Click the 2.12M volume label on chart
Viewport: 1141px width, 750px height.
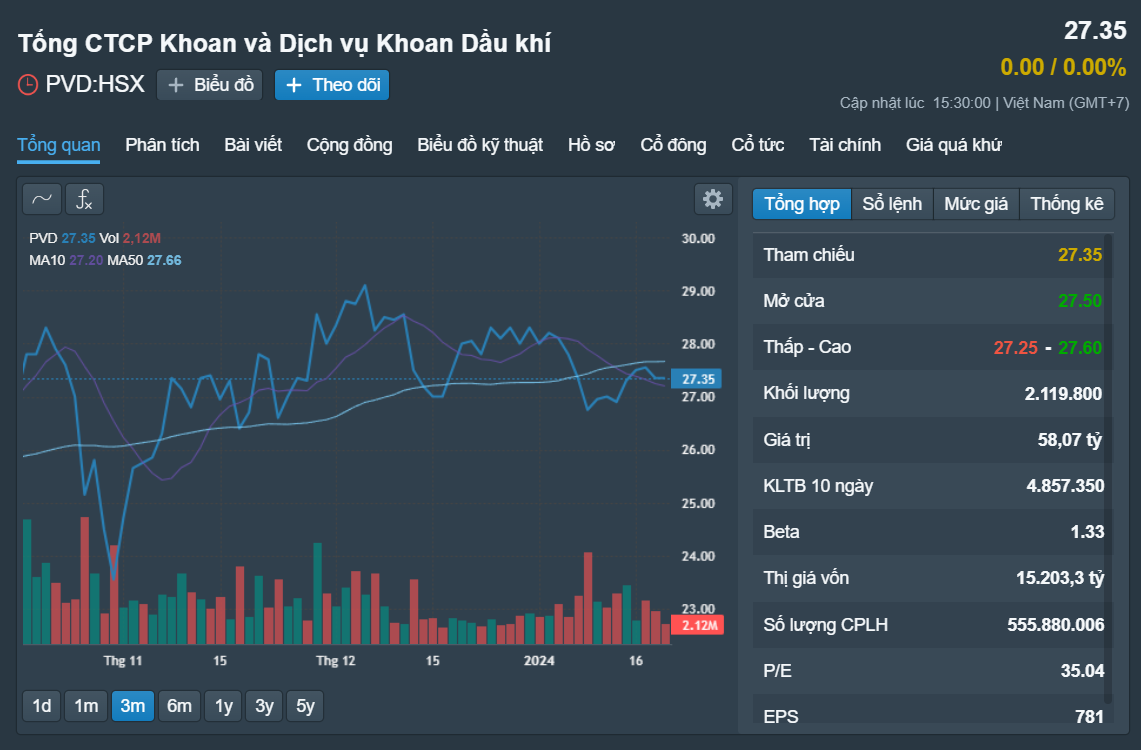697,625
